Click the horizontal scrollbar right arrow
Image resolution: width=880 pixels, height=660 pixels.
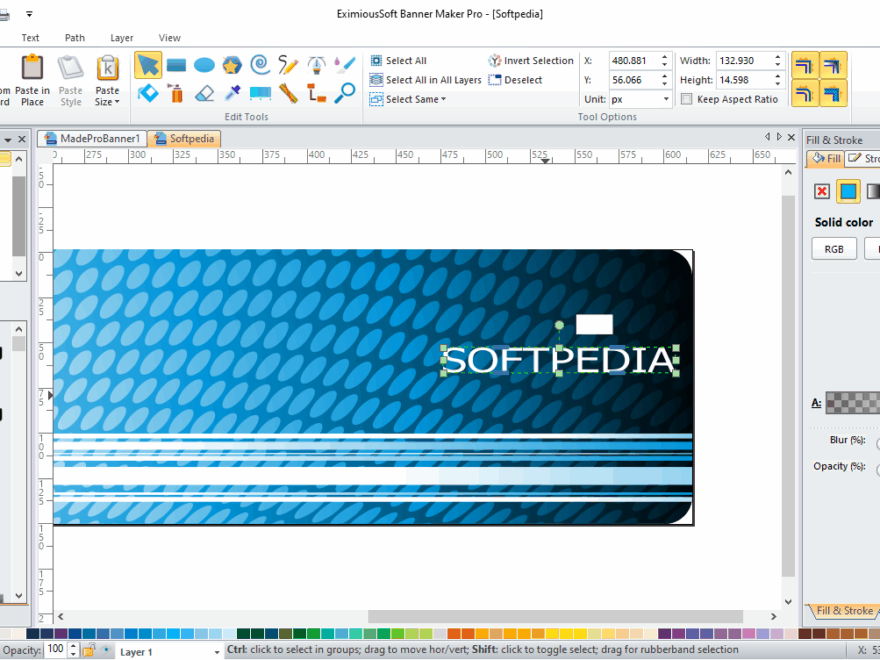point(773,616)
